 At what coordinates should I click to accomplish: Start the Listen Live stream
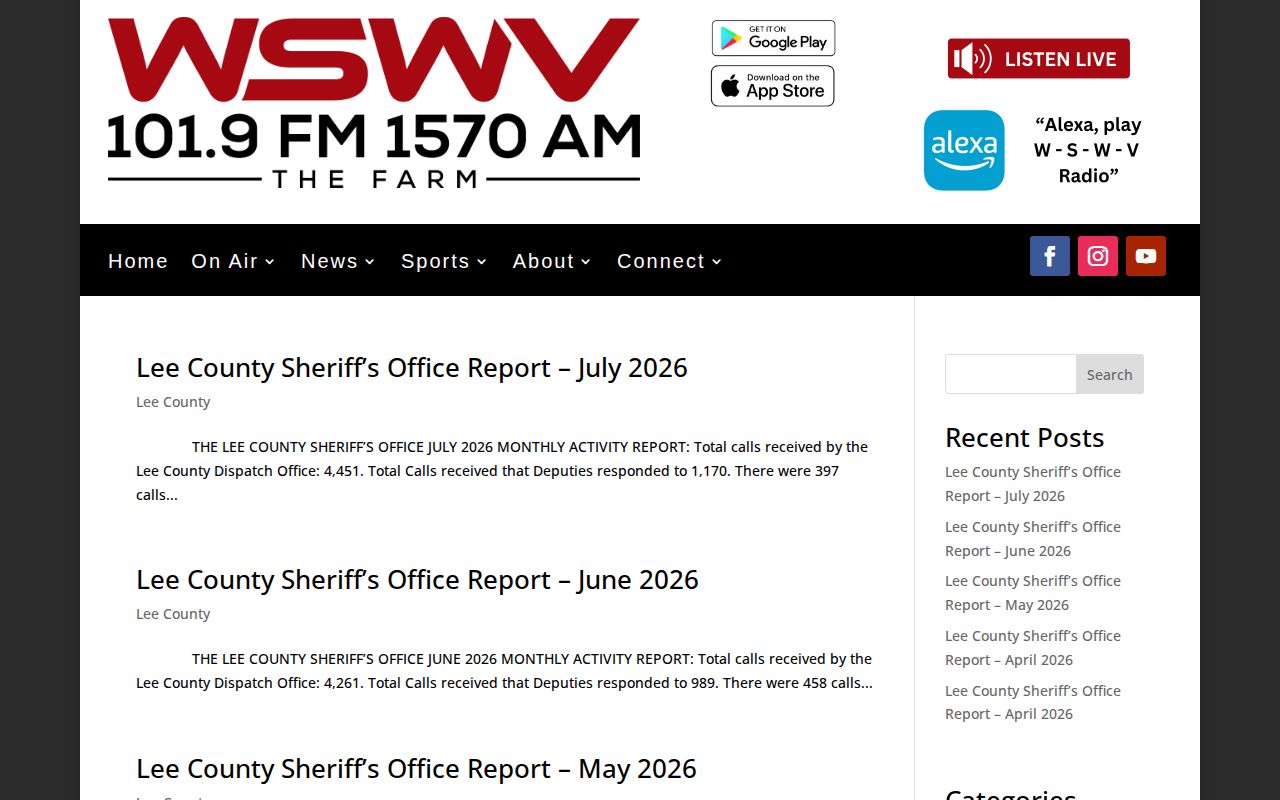click(1039, 58)
